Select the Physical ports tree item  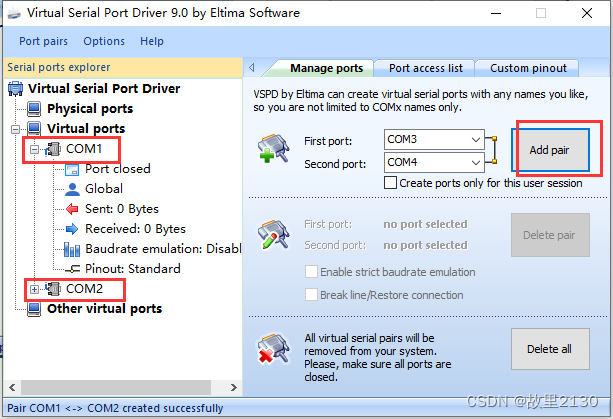90,109
